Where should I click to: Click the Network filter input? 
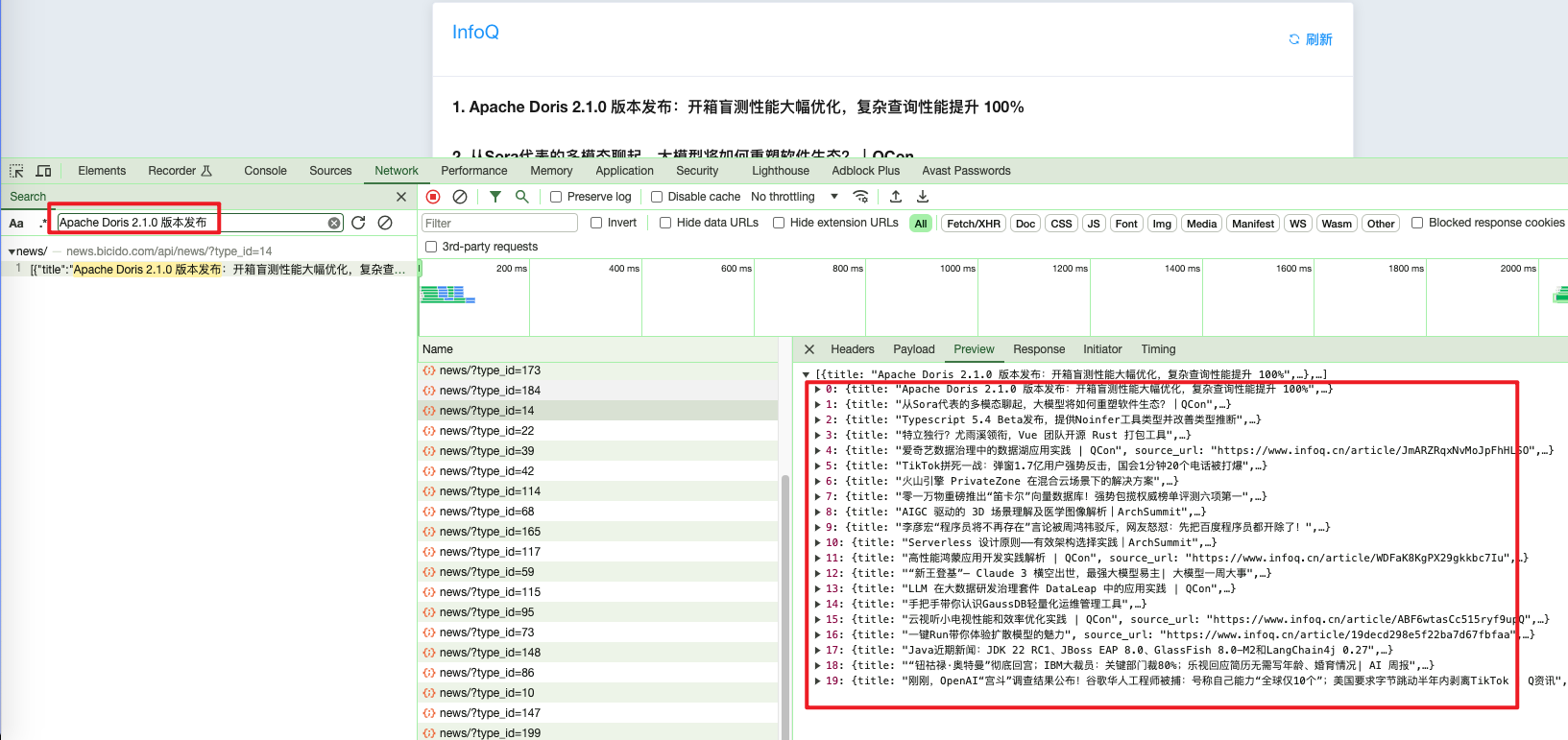[x=499, y=223]
